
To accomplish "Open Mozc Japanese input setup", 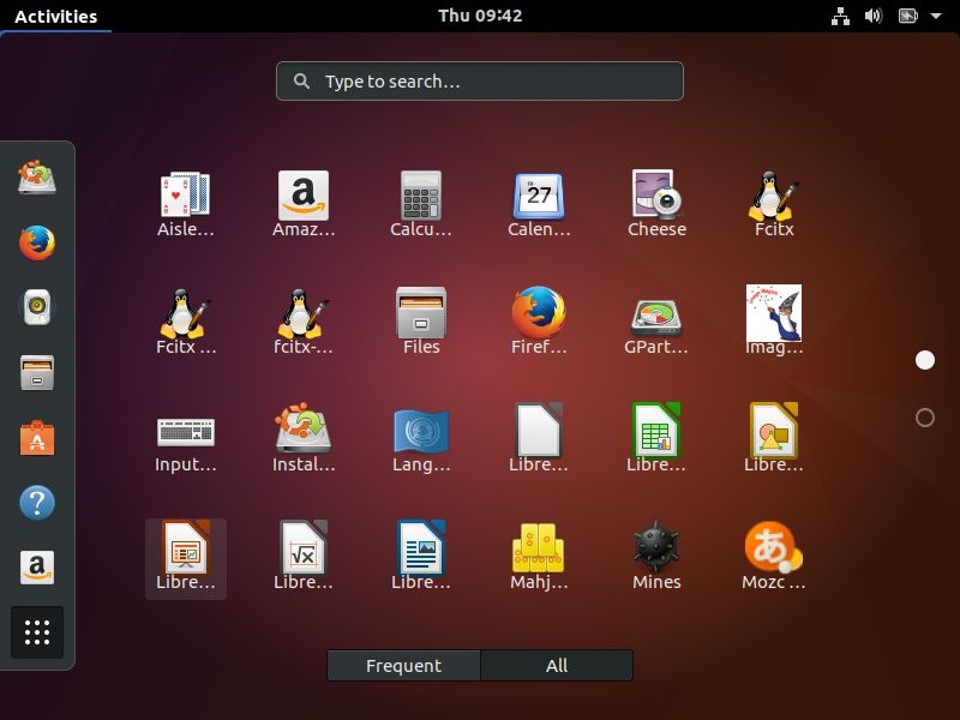I will 774,557.
